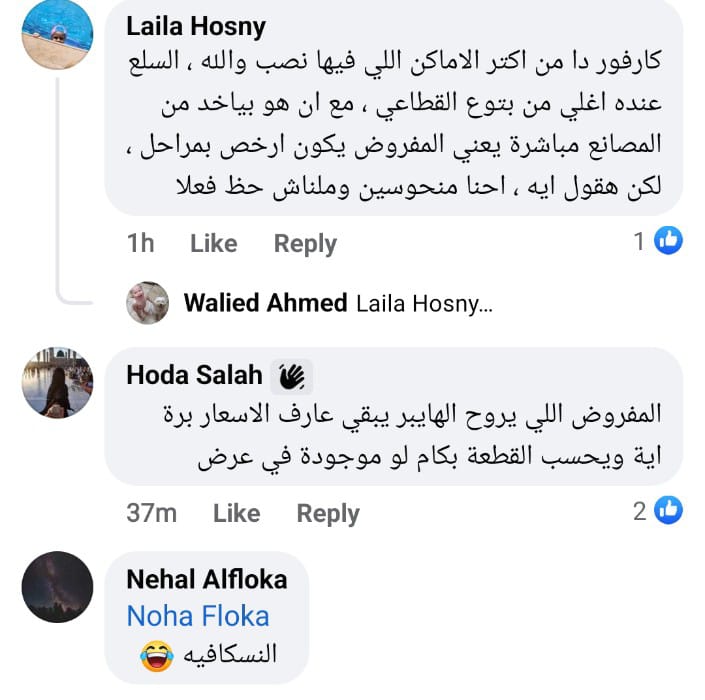Open Hoda Salah's profile picture
The height and width of the screenshot is (700, 705).
pyautogui.click(x=58, y=383)
